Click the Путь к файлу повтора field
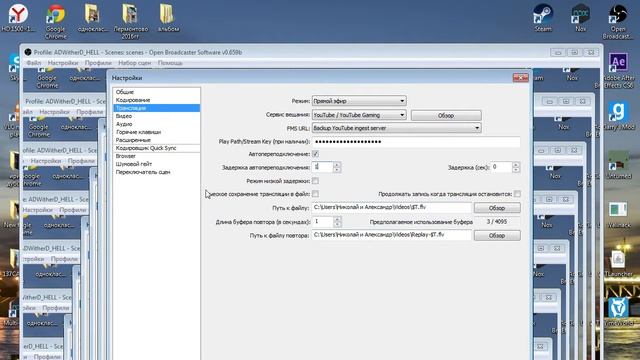 tap(391, 235)
